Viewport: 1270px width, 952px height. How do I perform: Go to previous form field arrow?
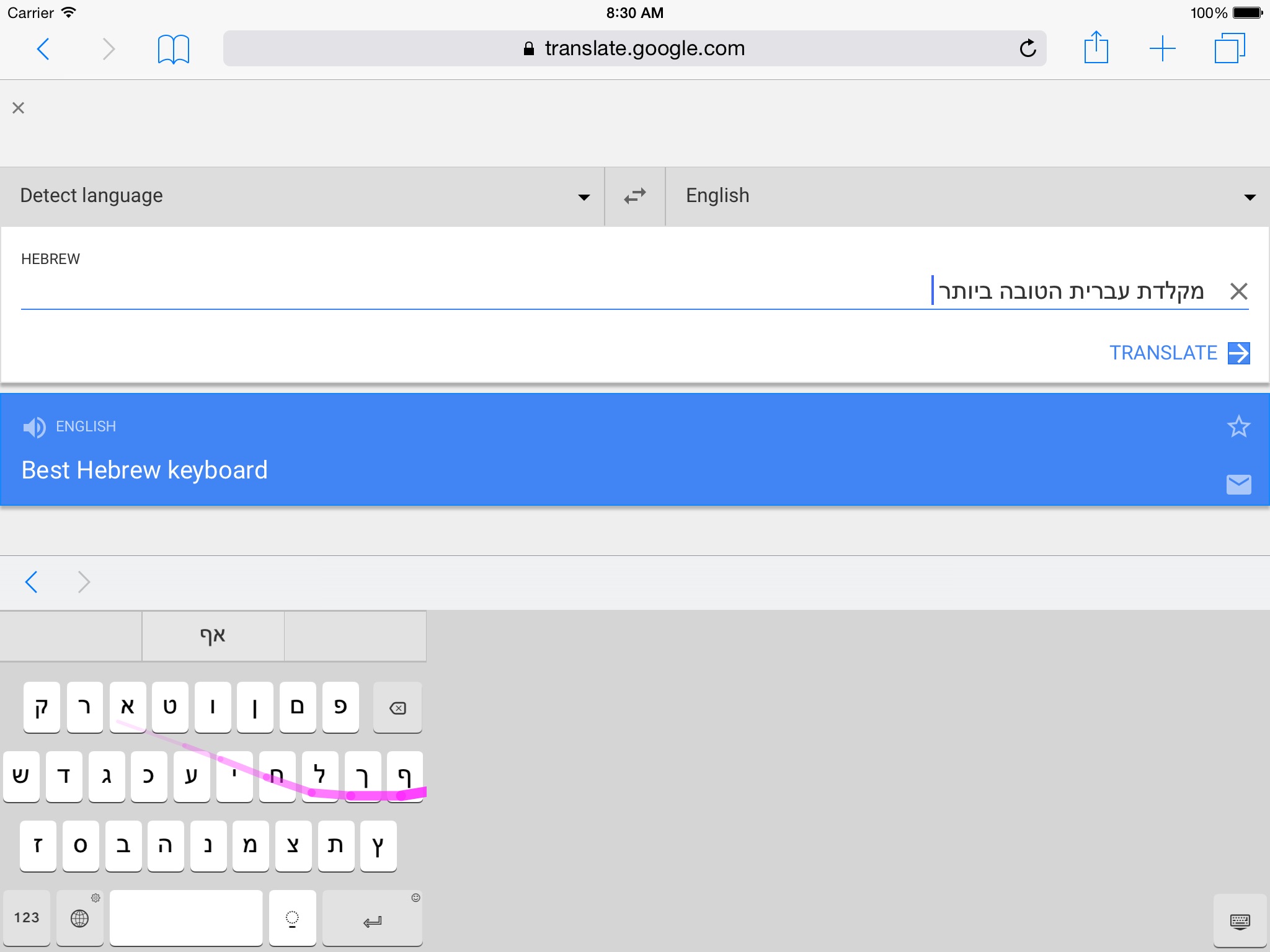pos(32,582)
